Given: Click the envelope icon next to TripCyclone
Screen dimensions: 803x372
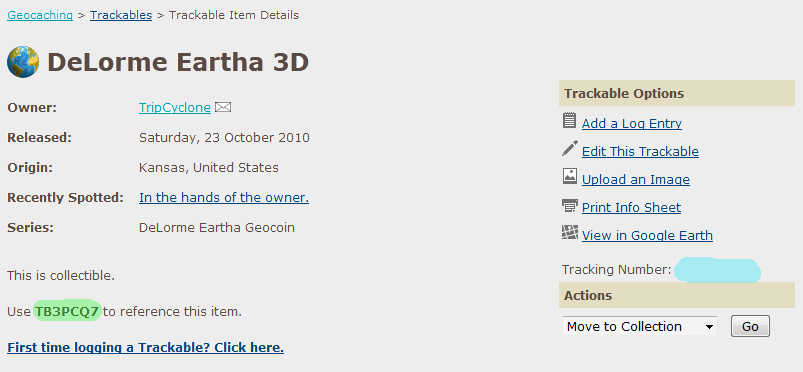Looking at the screenshot, I should (x=223, y=108).
